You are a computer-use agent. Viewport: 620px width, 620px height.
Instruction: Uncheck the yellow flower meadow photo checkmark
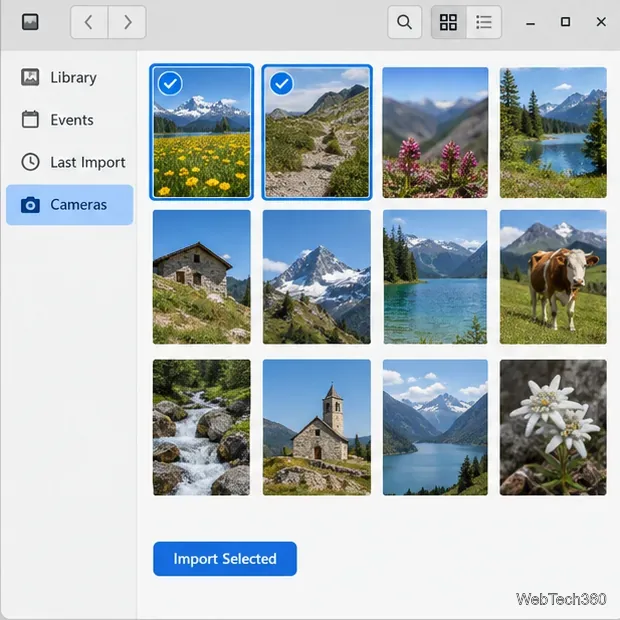(170, 83)
